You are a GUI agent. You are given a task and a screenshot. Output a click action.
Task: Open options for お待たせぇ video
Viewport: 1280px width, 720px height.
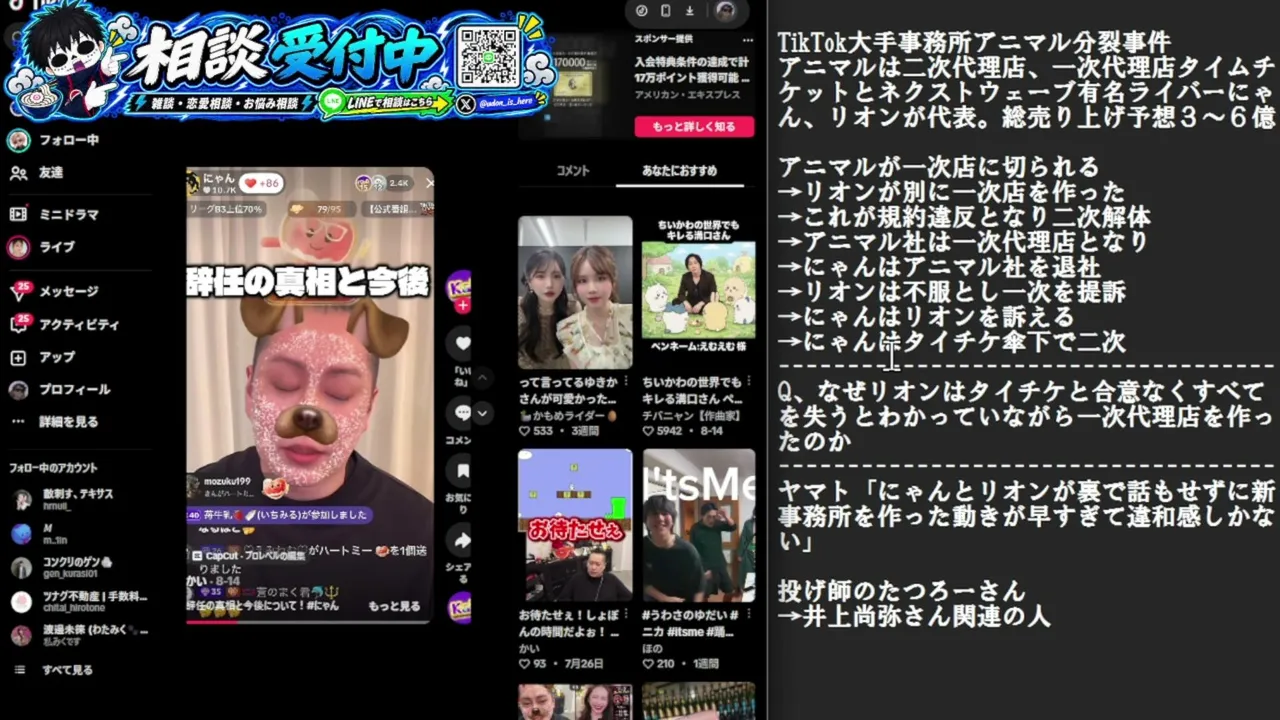click(627, 615)
